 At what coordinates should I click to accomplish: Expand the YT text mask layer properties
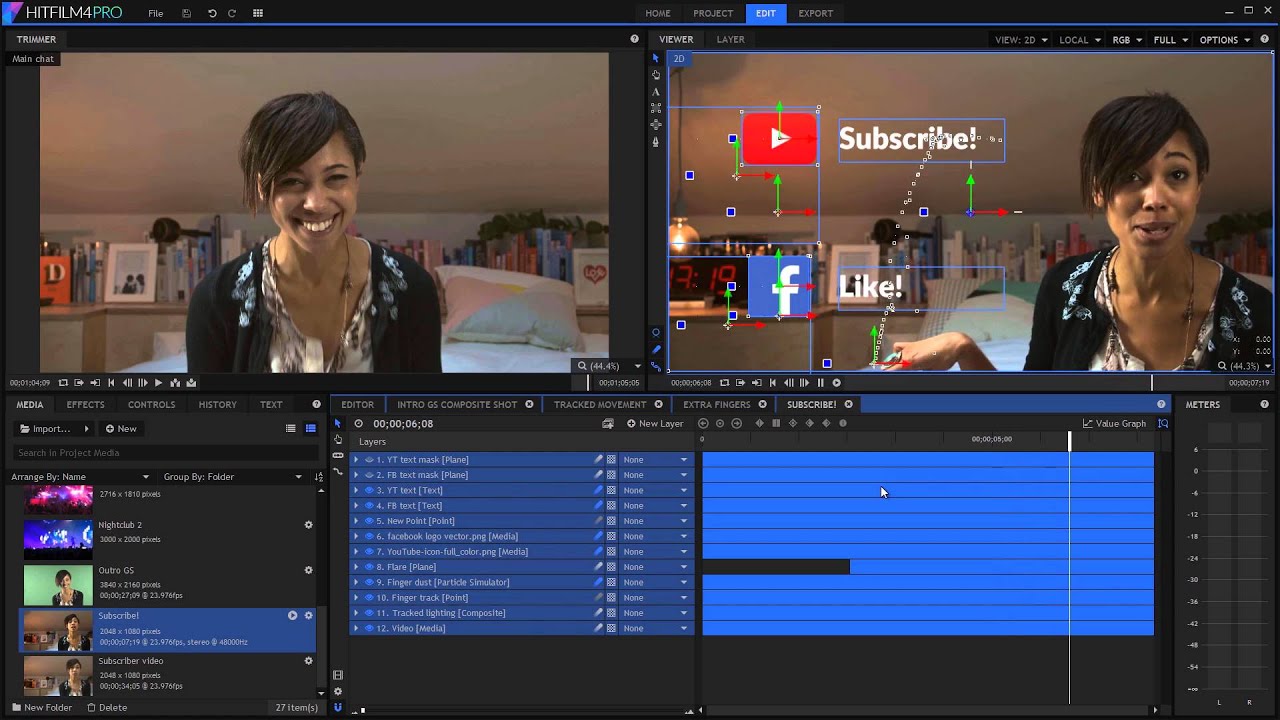coord(356,460)
